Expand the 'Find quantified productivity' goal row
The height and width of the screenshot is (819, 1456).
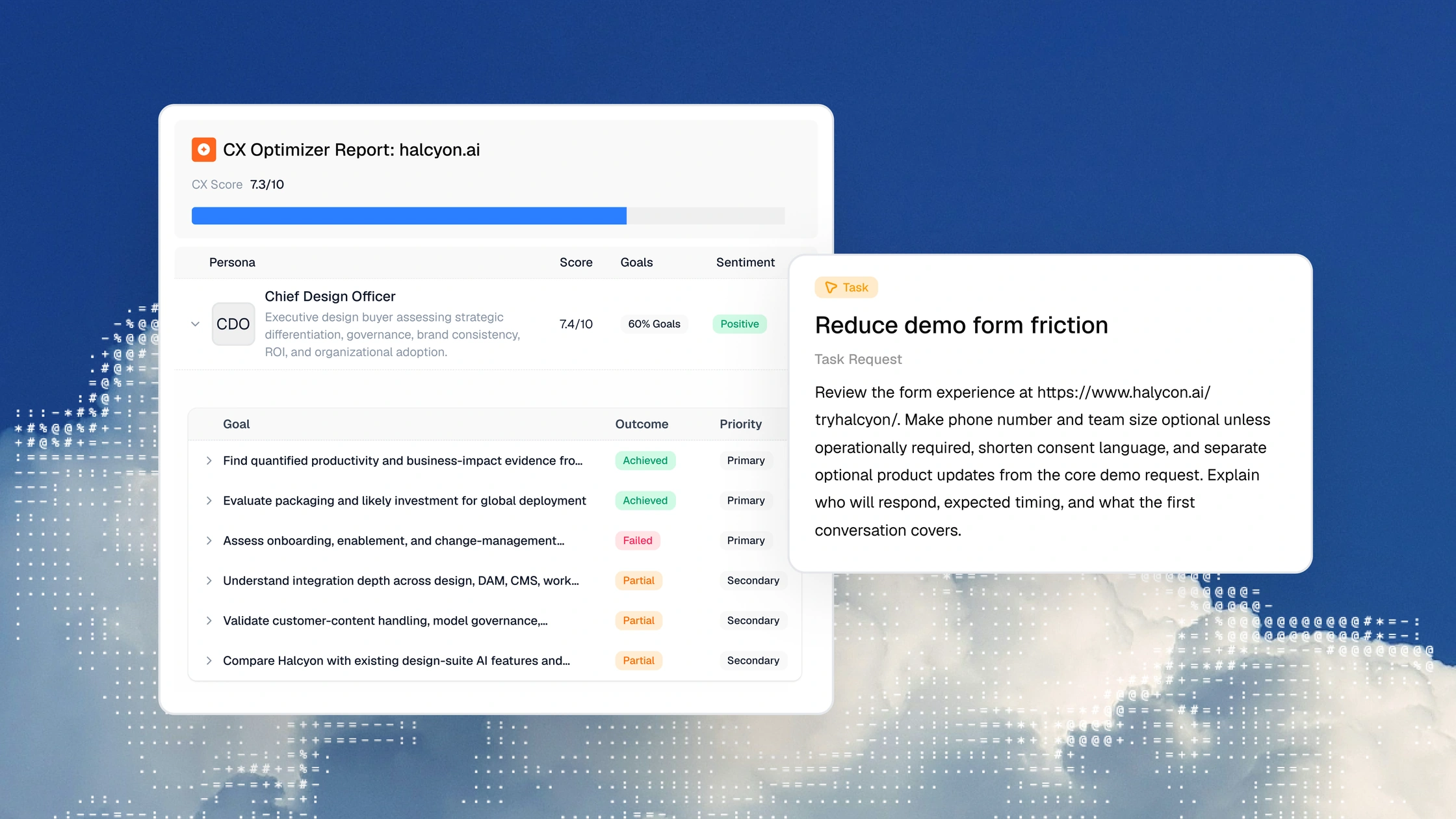[x=209, y=460]
